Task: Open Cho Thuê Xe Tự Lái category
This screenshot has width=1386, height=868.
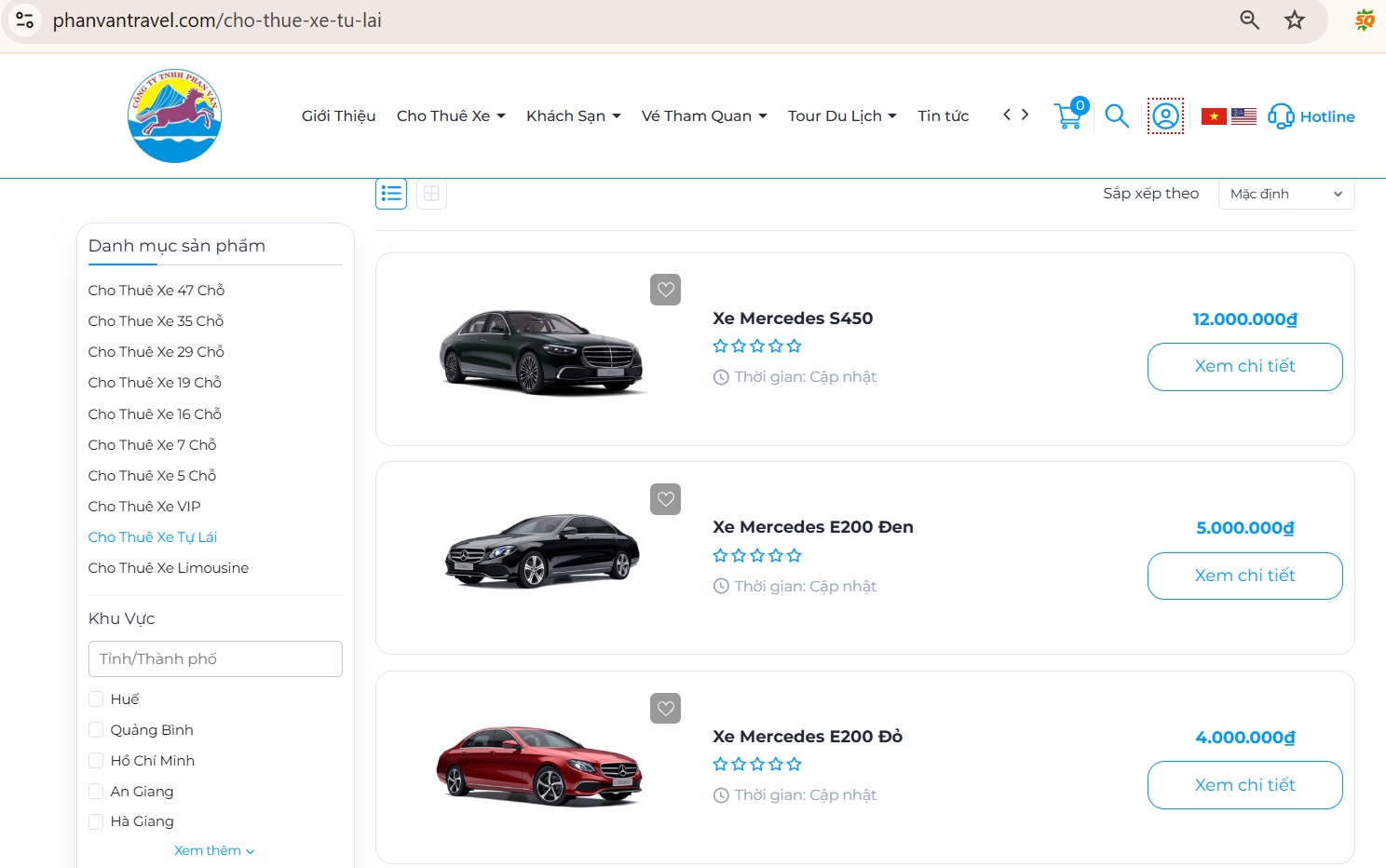Action: (x=153, y=536)
